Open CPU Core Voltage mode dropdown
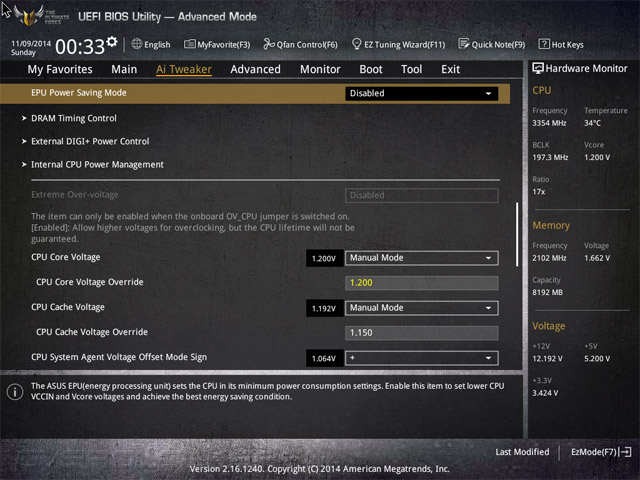Viewport: 640px width, 480px height. pos(422,258)
